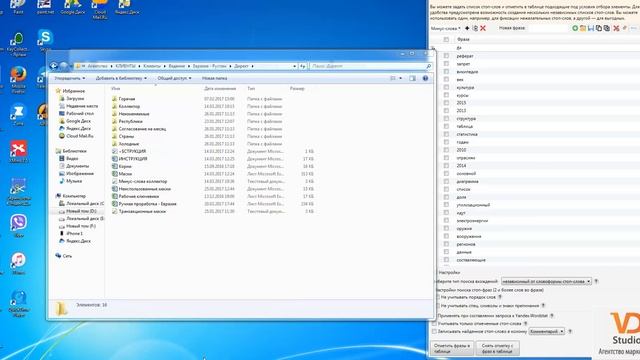Select iPhone 1 device in navigation pane

74,233
